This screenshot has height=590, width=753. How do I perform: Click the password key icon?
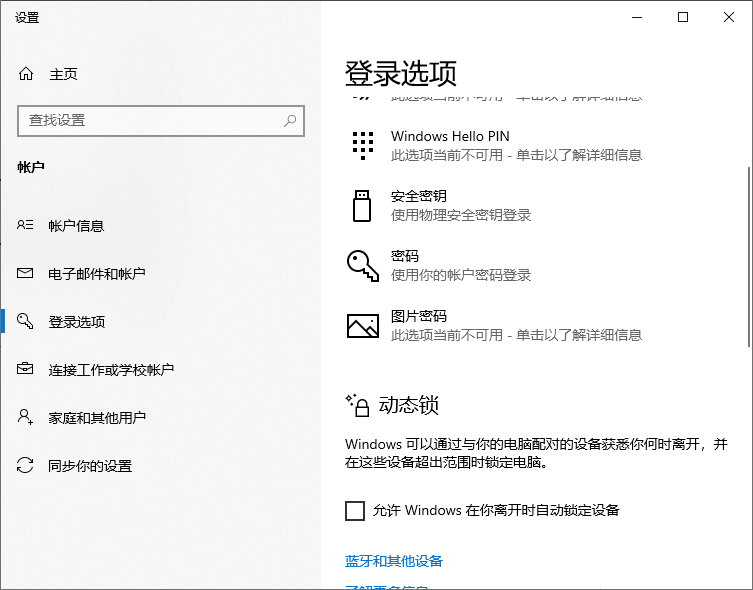pyautogui.click(x=362, y=265)
